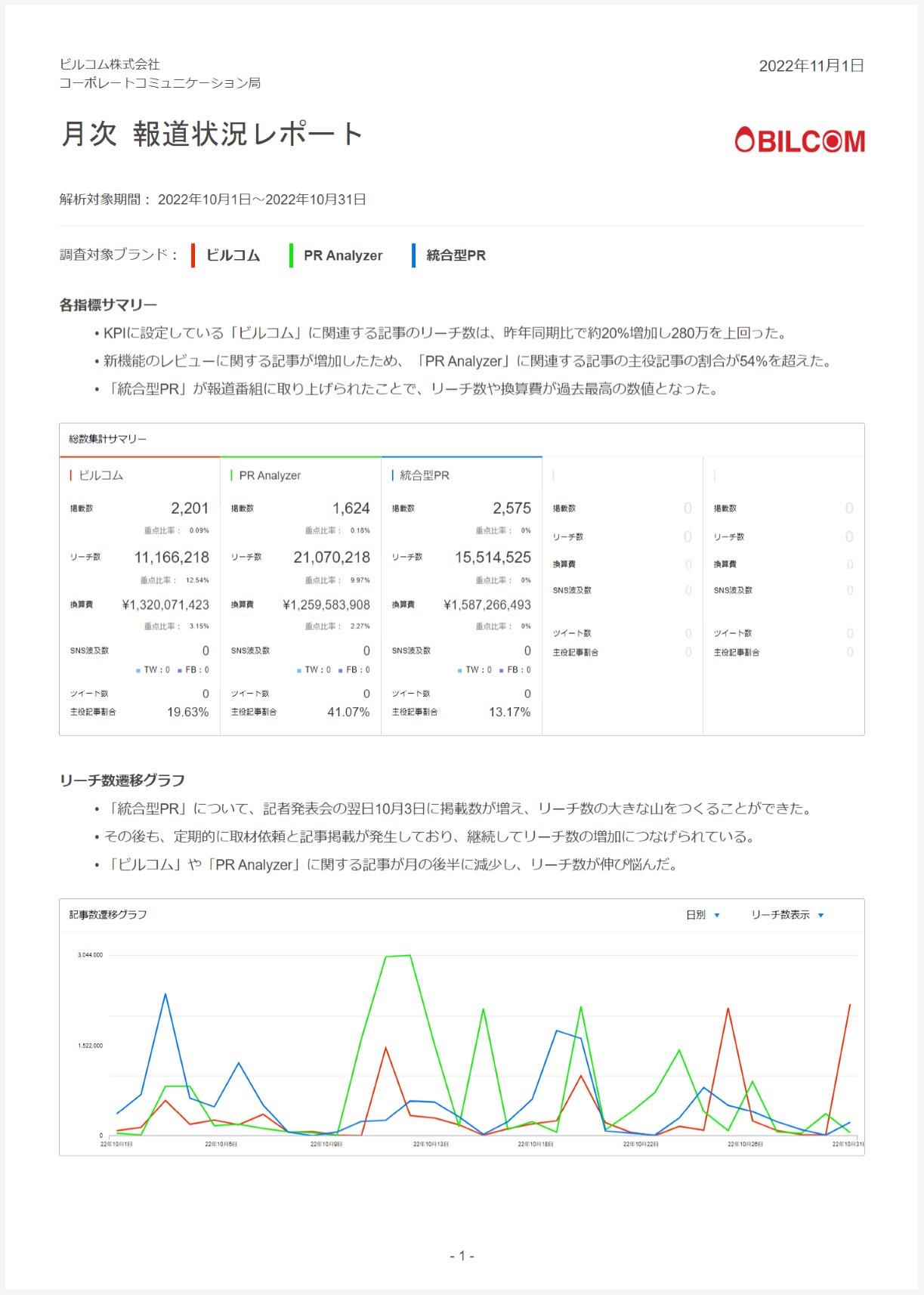This screenshot has height=1295, width=924.
Task: Click the BILCOM logo
Action: point(799,141)
